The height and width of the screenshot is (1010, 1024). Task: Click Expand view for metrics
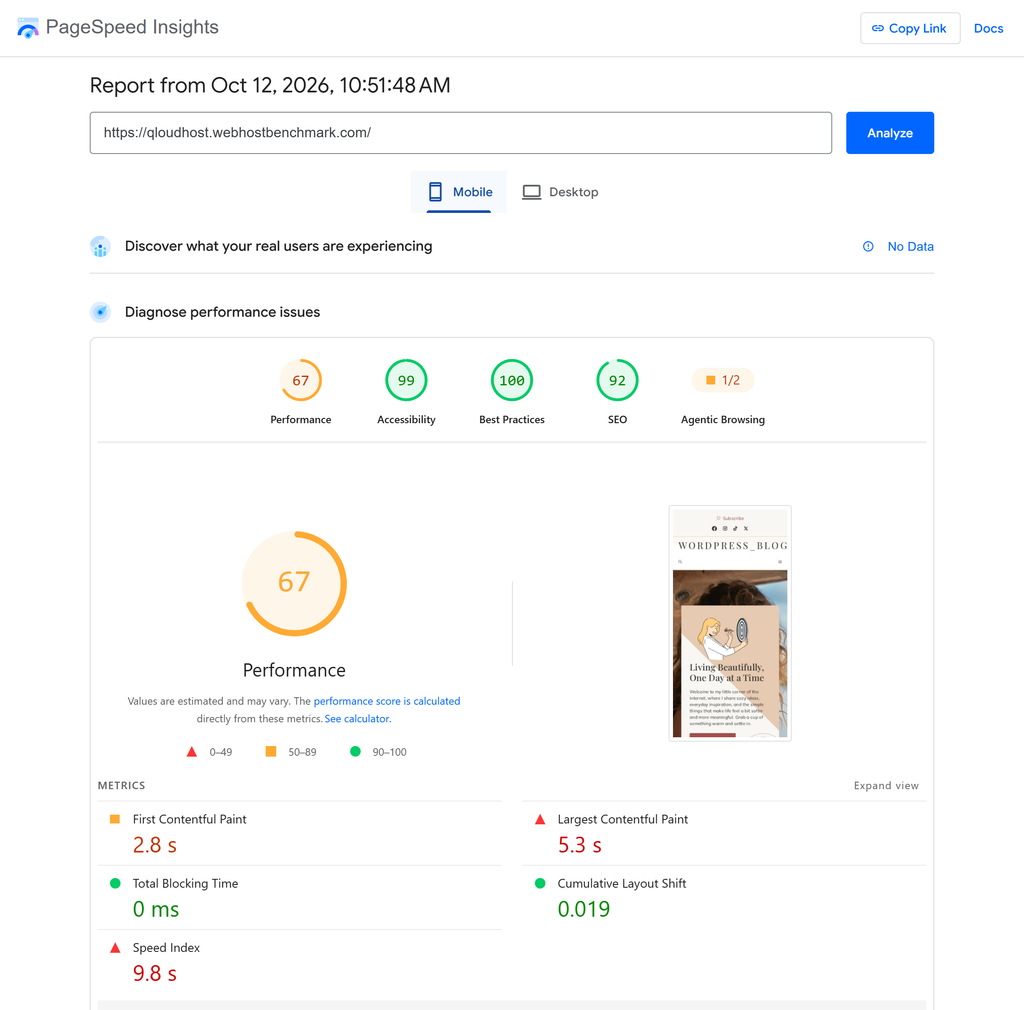886,785
